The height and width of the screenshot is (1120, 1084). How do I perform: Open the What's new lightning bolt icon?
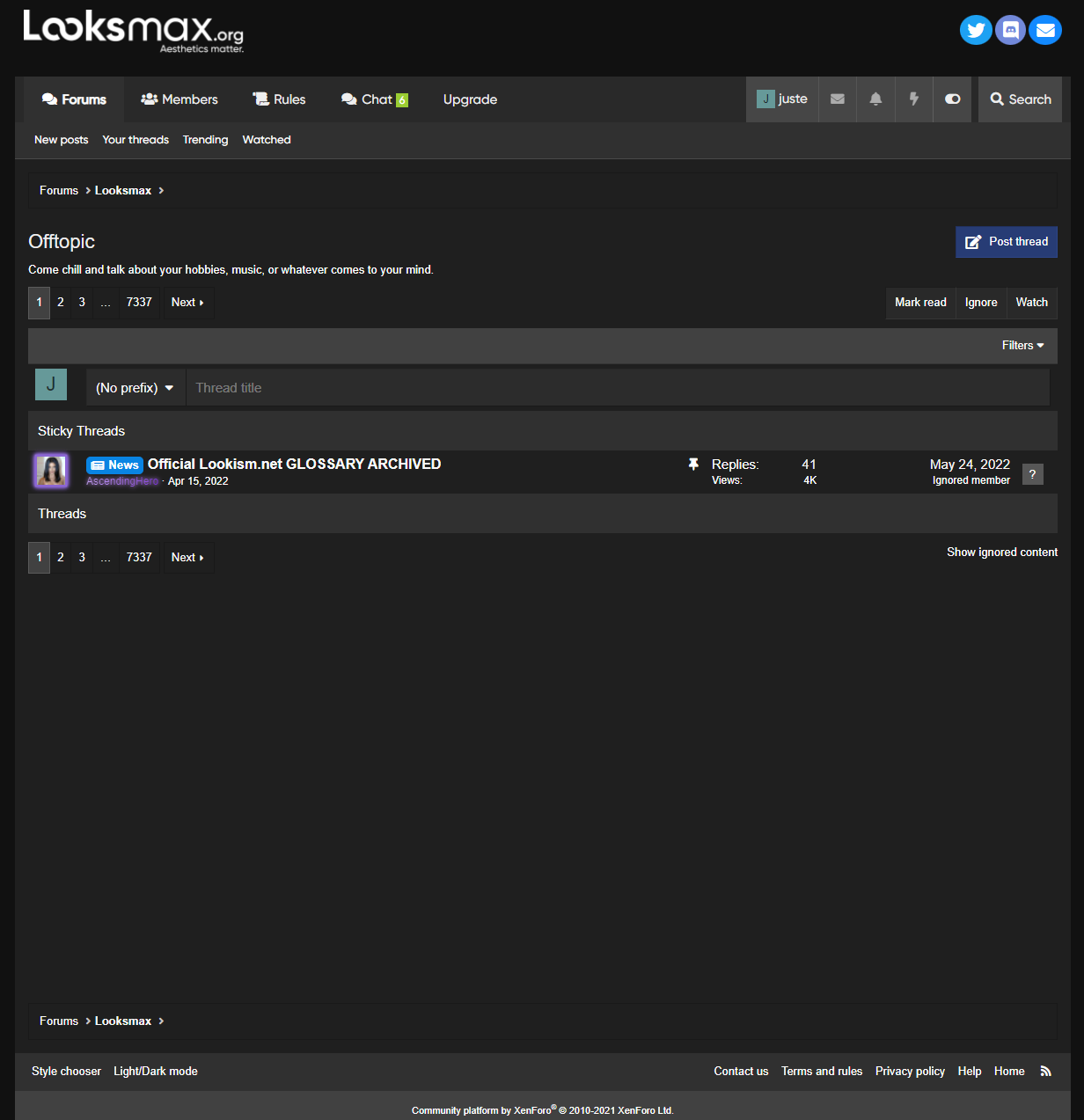click(x=913, y=99)
